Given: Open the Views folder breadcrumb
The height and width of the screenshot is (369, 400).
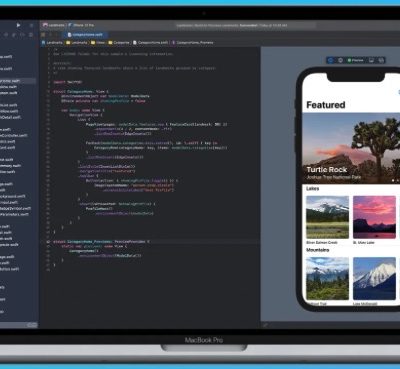Looking at the screenshot, I should (98, 43).
